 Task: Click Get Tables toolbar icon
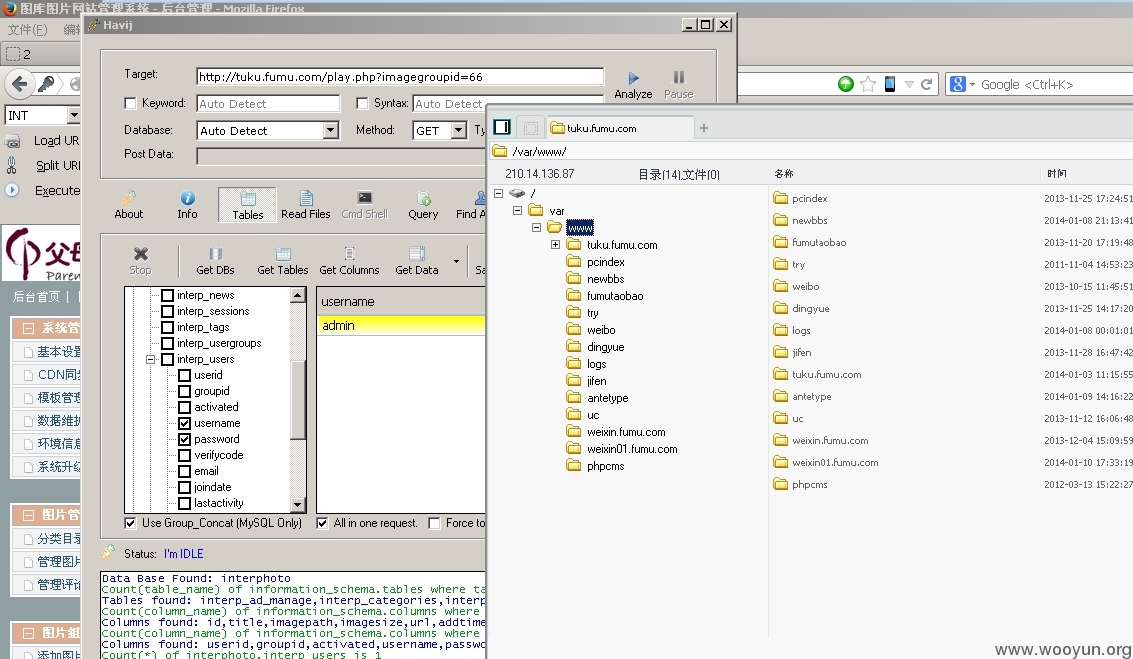coord(283,254)
